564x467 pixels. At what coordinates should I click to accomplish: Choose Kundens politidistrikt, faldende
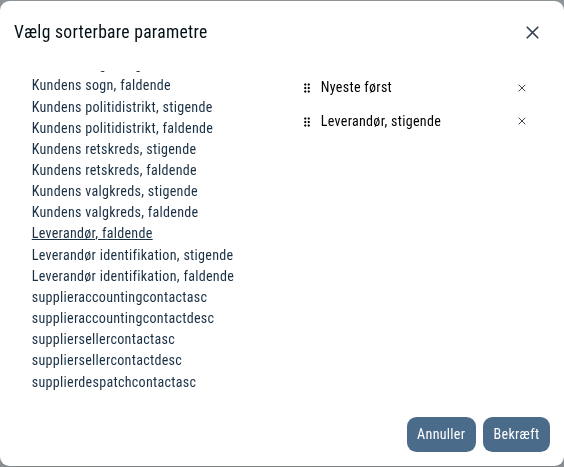tap(122, 128)
